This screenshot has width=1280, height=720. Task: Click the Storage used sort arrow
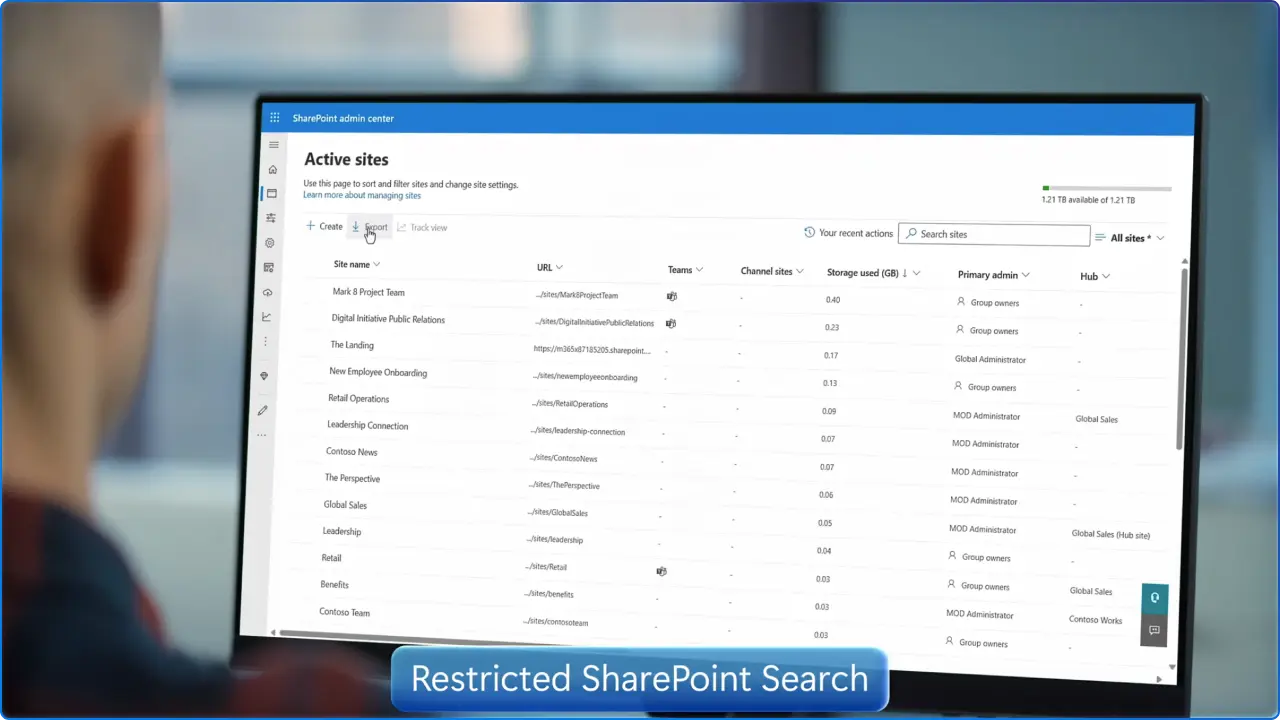(x=905, y=273)
